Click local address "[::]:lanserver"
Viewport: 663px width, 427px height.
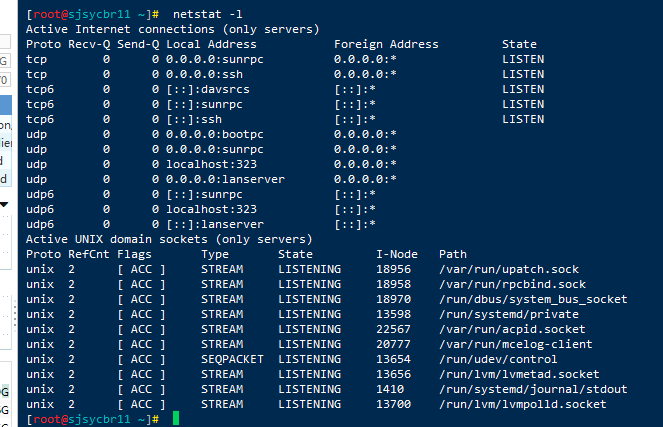pyautogui.click(x=215, y=224)
